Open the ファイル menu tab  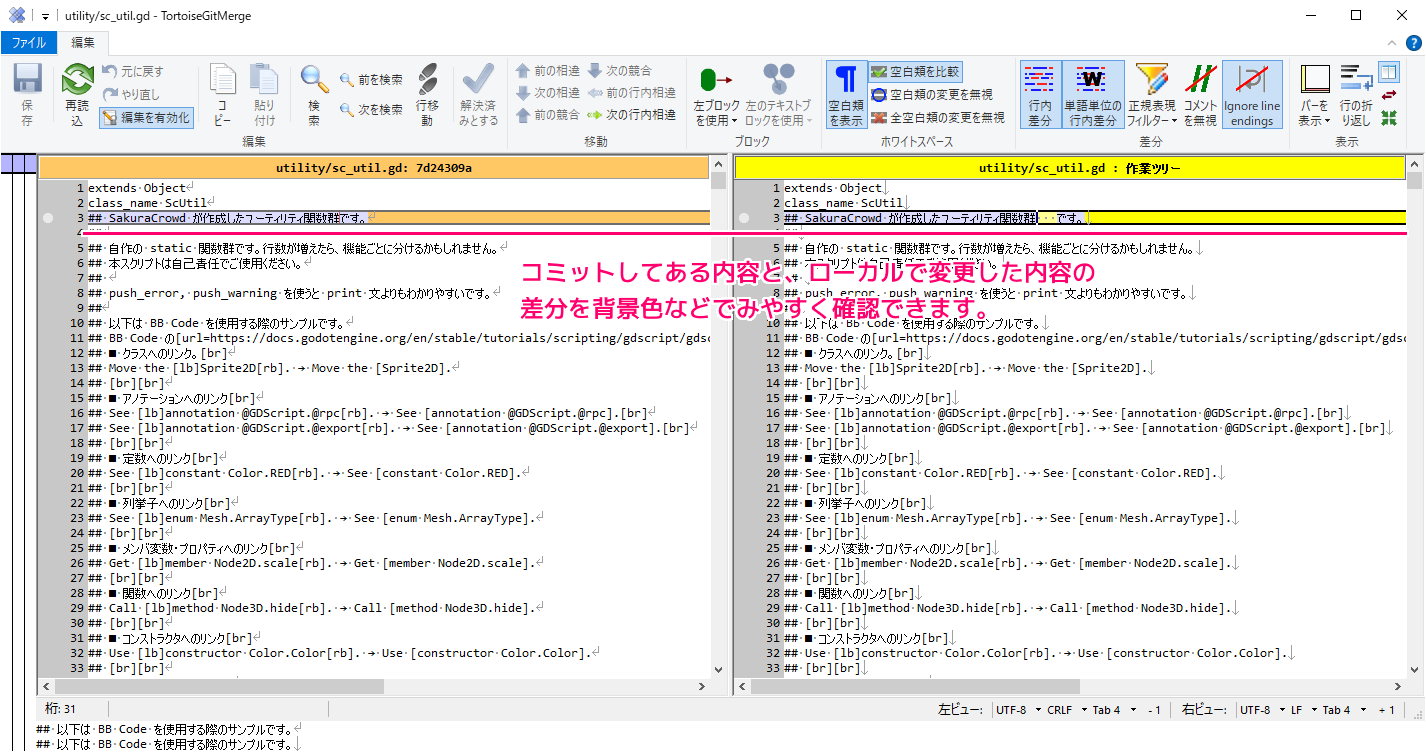(29, 43)
